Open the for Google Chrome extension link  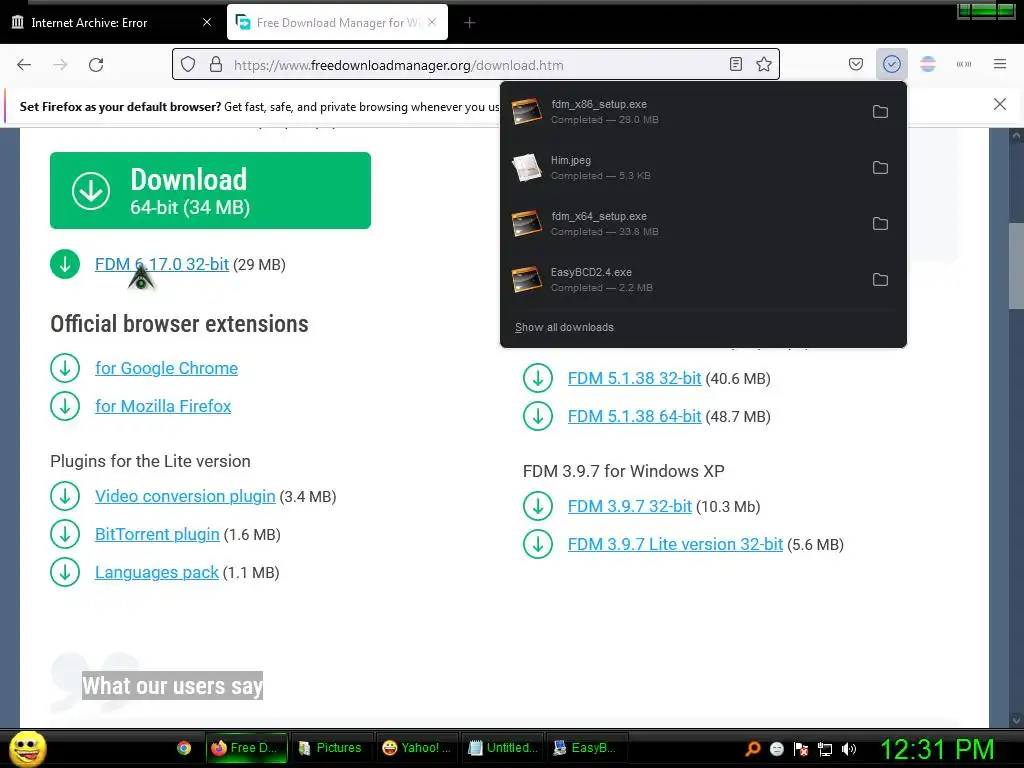167,368
